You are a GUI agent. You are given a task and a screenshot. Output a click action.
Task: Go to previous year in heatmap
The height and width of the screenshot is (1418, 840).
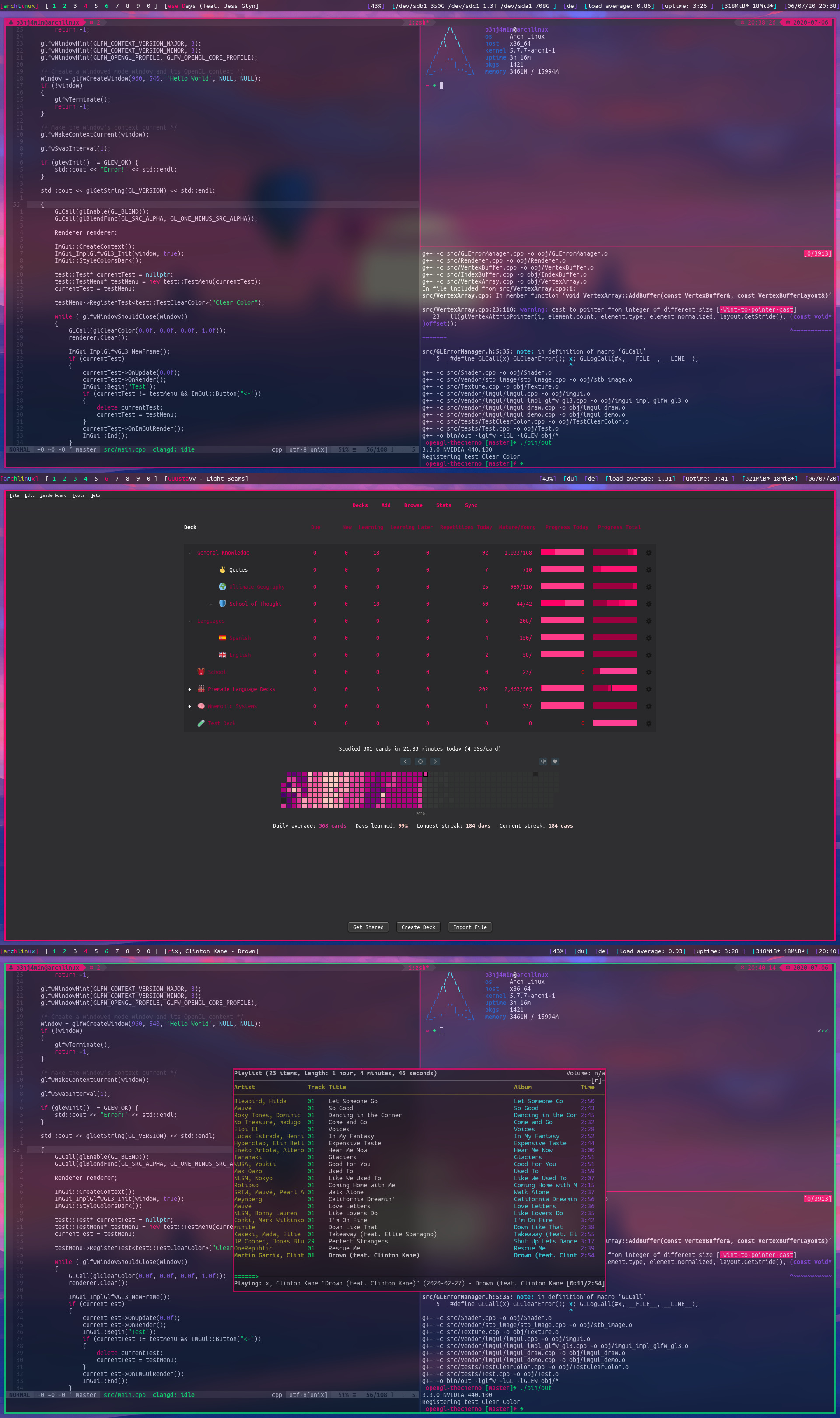point(405,762)
